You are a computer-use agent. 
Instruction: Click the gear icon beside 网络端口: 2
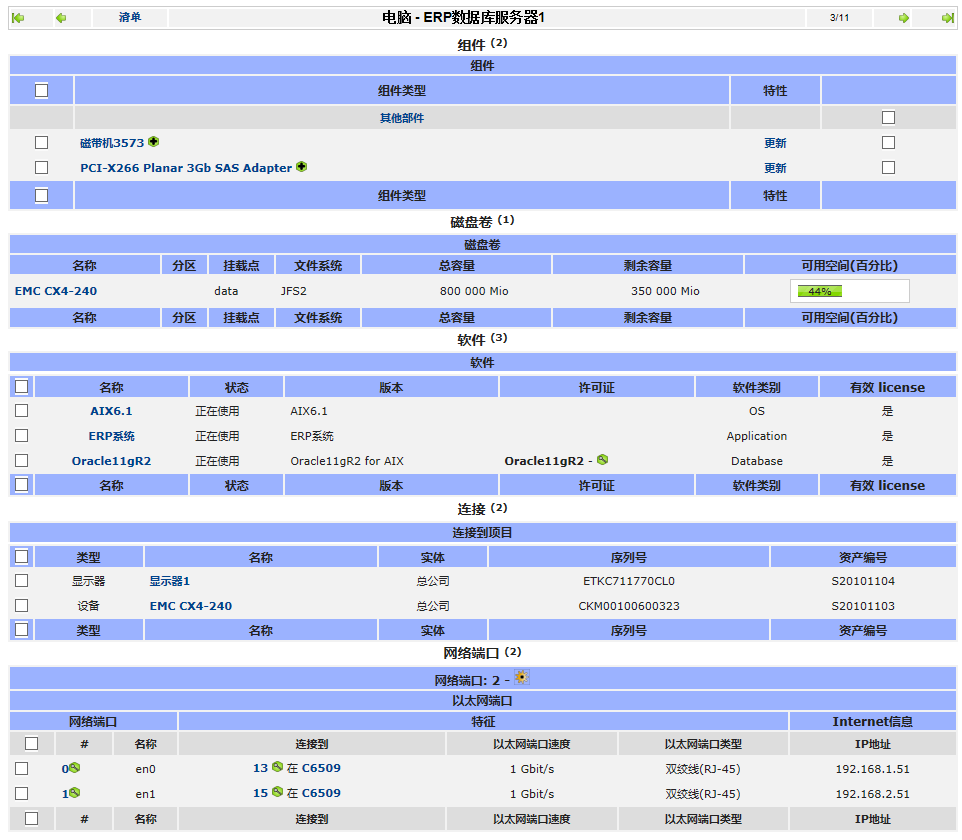(x=521, y=678)
